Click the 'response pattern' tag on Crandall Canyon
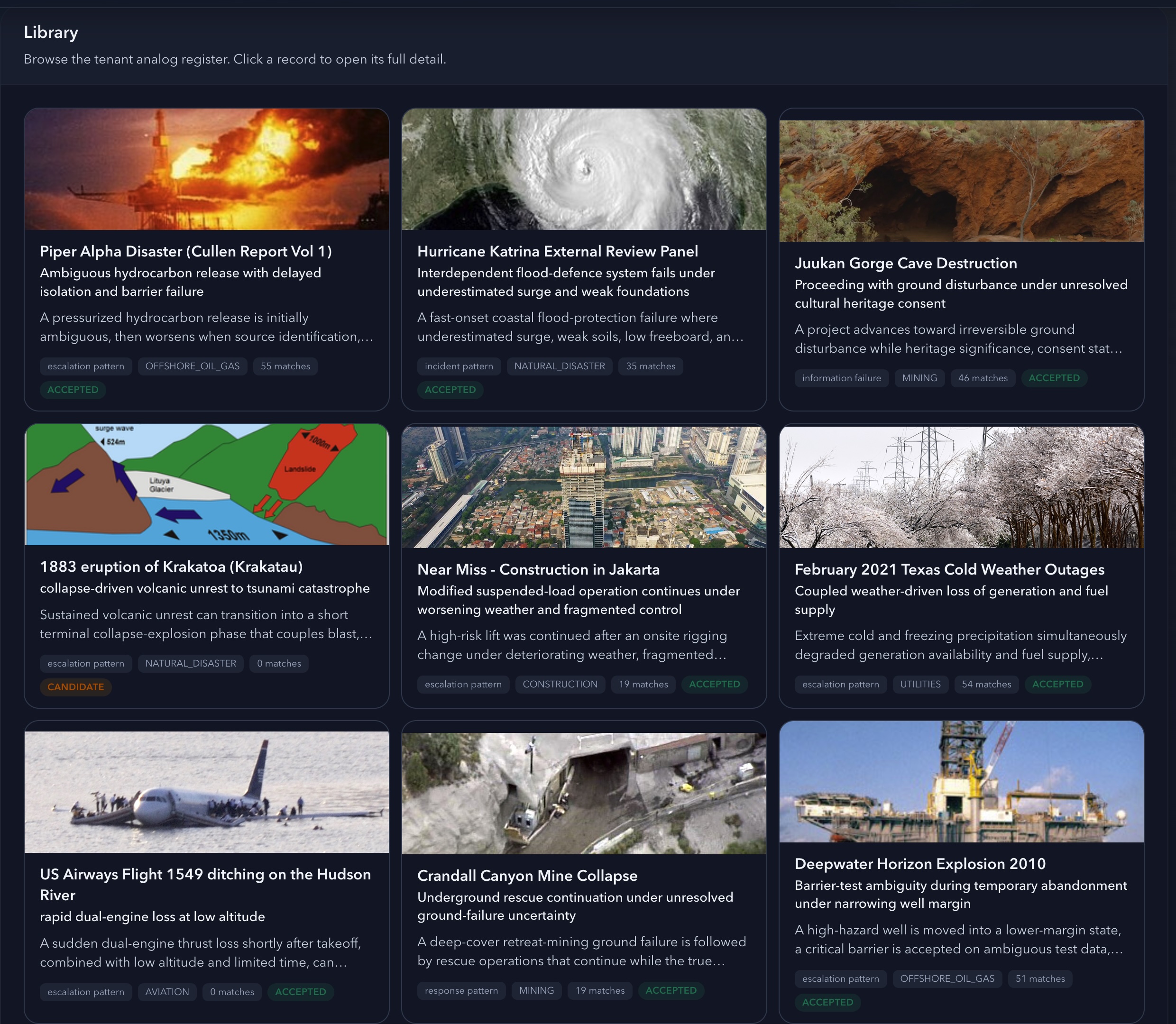Image resolution: width=1176 pixels, height=1024 pixels. 461,991
